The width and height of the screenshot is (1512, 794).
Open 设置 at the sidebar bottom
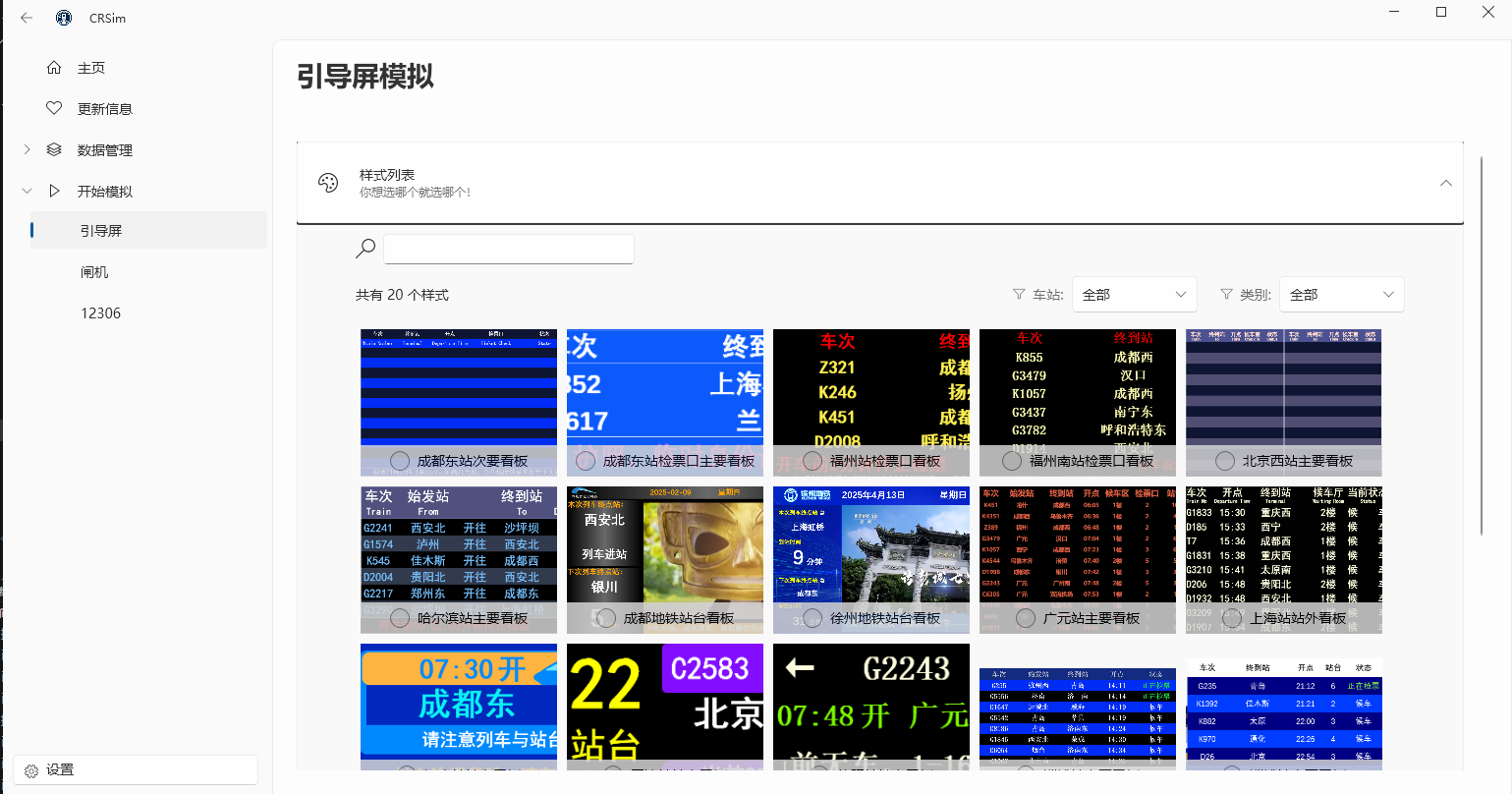[x=60, y=770]
